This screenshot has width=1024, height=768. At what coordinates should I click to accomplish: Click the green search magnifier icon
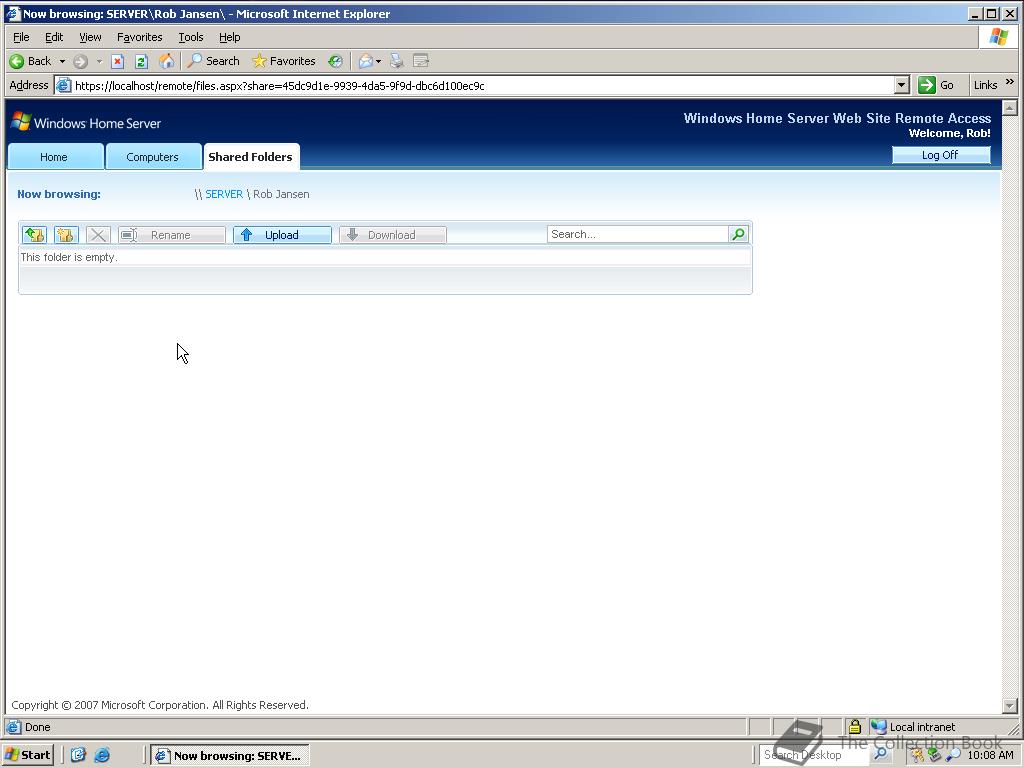point(739,234)
